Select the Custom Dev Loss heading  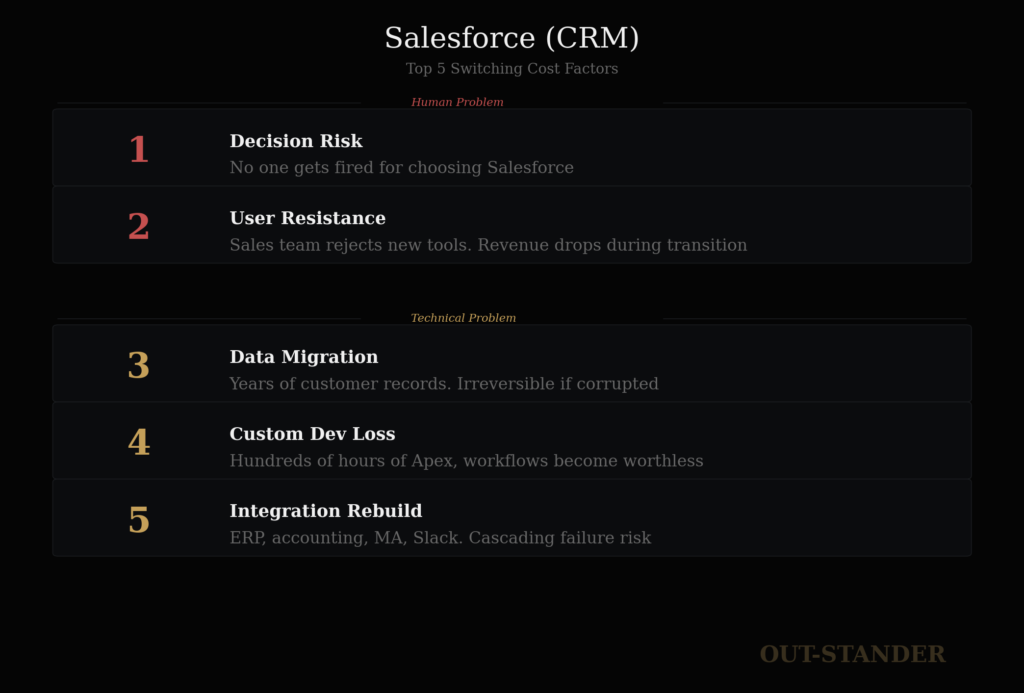tap(312, 434)
